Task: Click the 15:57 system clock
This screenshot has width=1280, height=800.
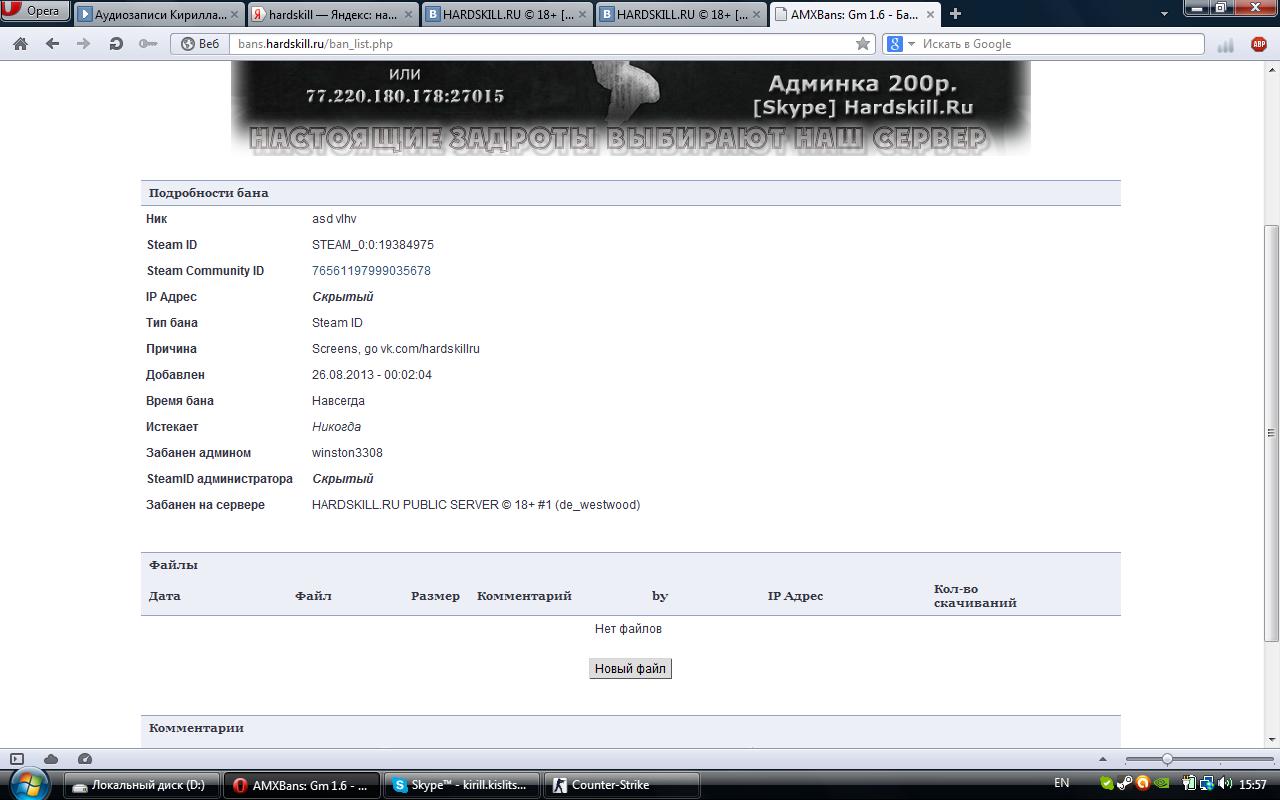Action: 1253,785
